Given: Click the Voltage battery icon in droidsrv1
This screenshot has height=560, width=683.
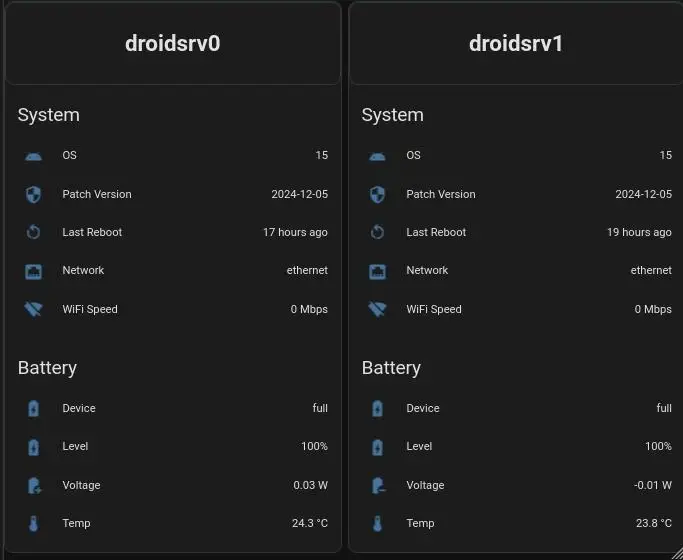Looking at the screenshot, I should [x=378, y=486].
